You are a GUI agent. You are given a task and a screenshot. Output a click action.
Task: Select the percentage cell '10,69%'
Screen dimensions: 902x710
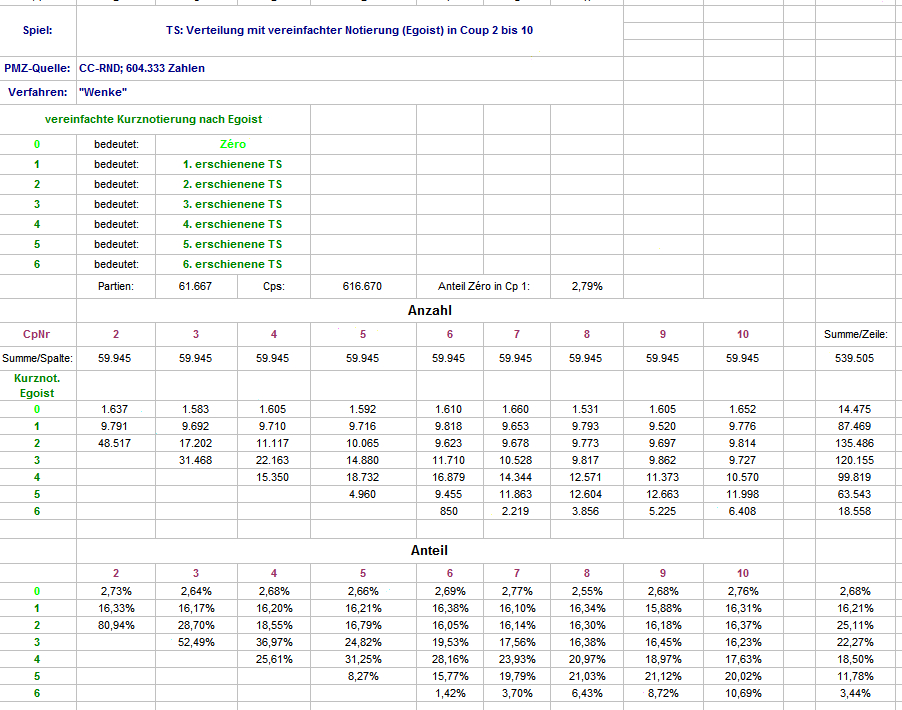[x=743, y=693]
